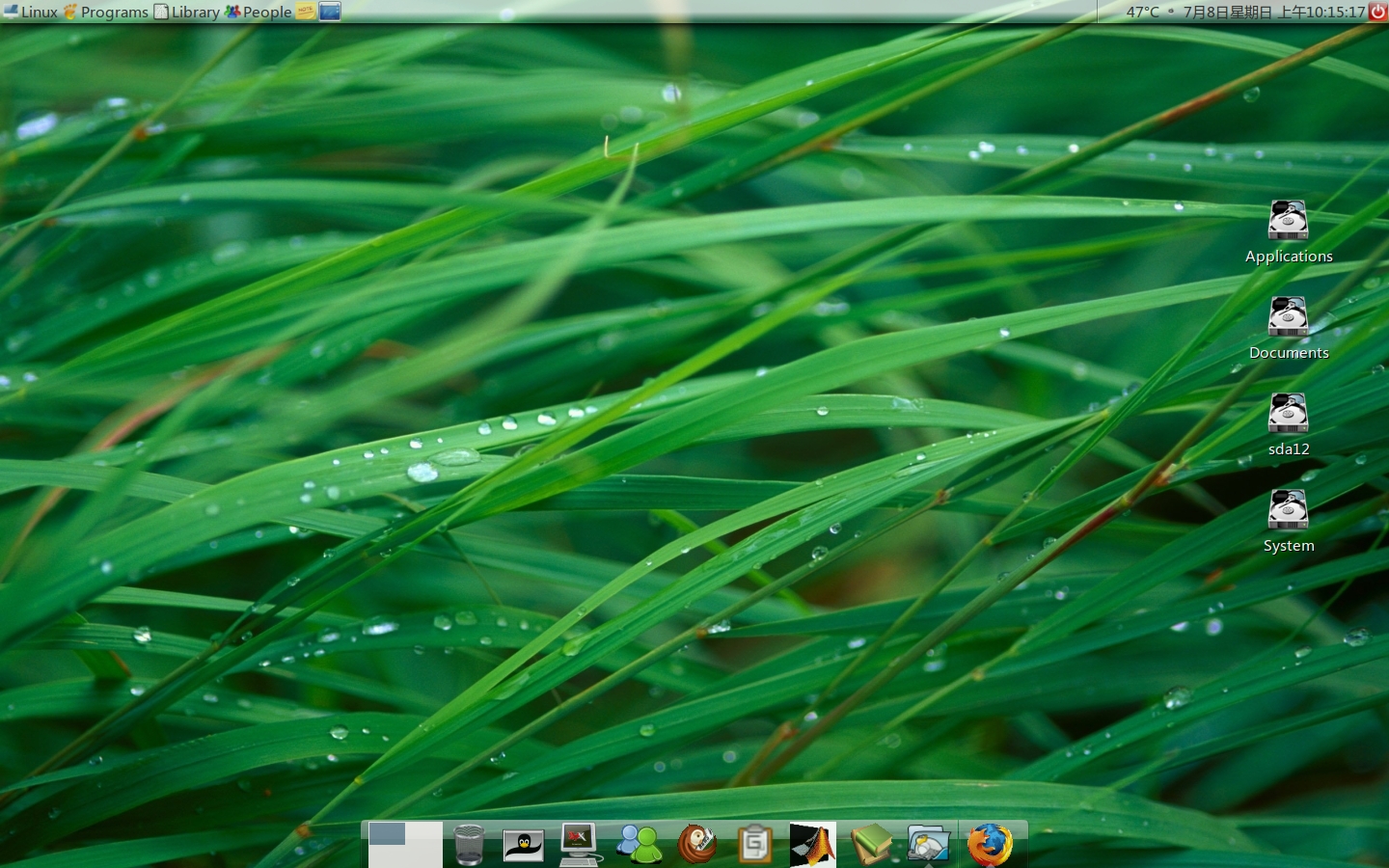Viewport: 1389px width, 868px height.
Task: Open the clipboard manager icon in dock
Action: click(x=755, y=845)
